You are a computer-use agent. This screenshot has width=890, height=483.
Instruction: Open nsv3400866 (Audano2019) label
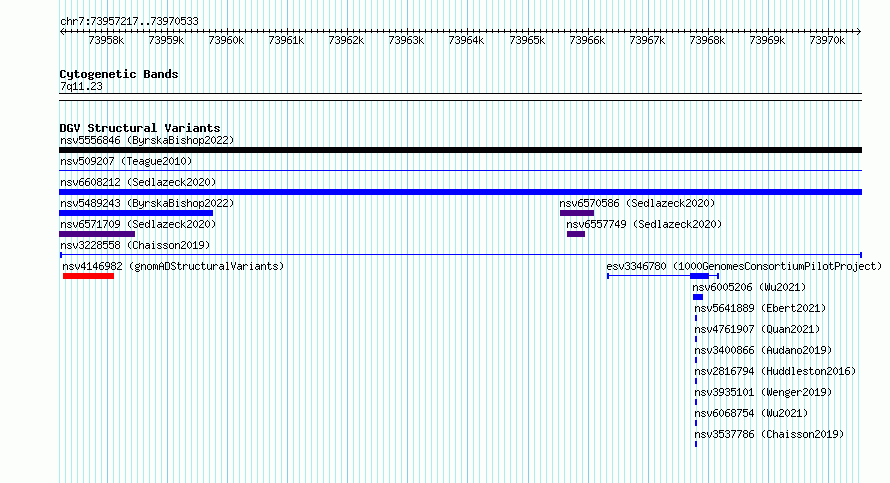(x=763, y=350)
